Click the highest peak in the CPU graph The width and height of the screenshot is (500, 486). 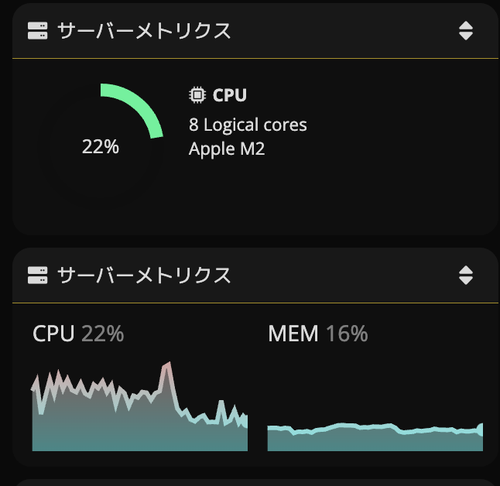click(x=167, y=364)
